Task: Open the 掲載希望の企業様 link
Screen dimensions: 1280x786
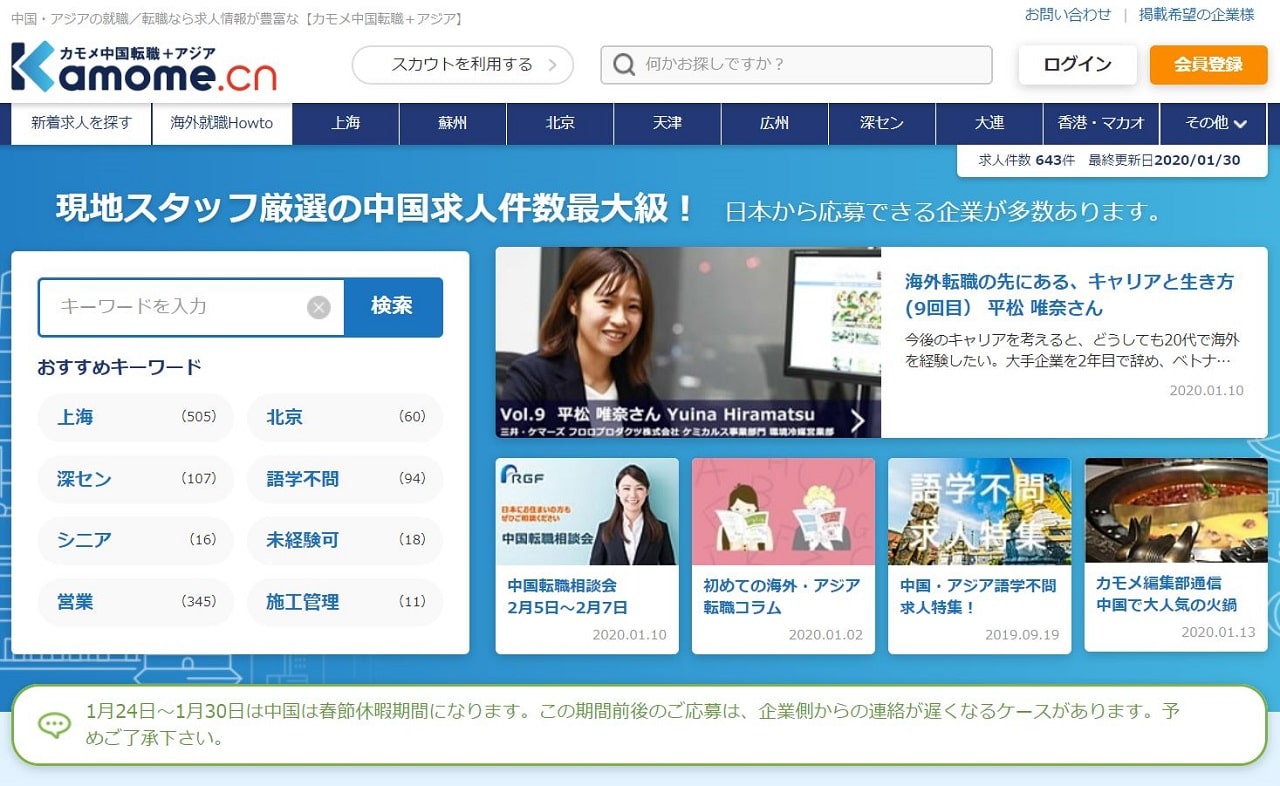Action: click(1196, 14)
